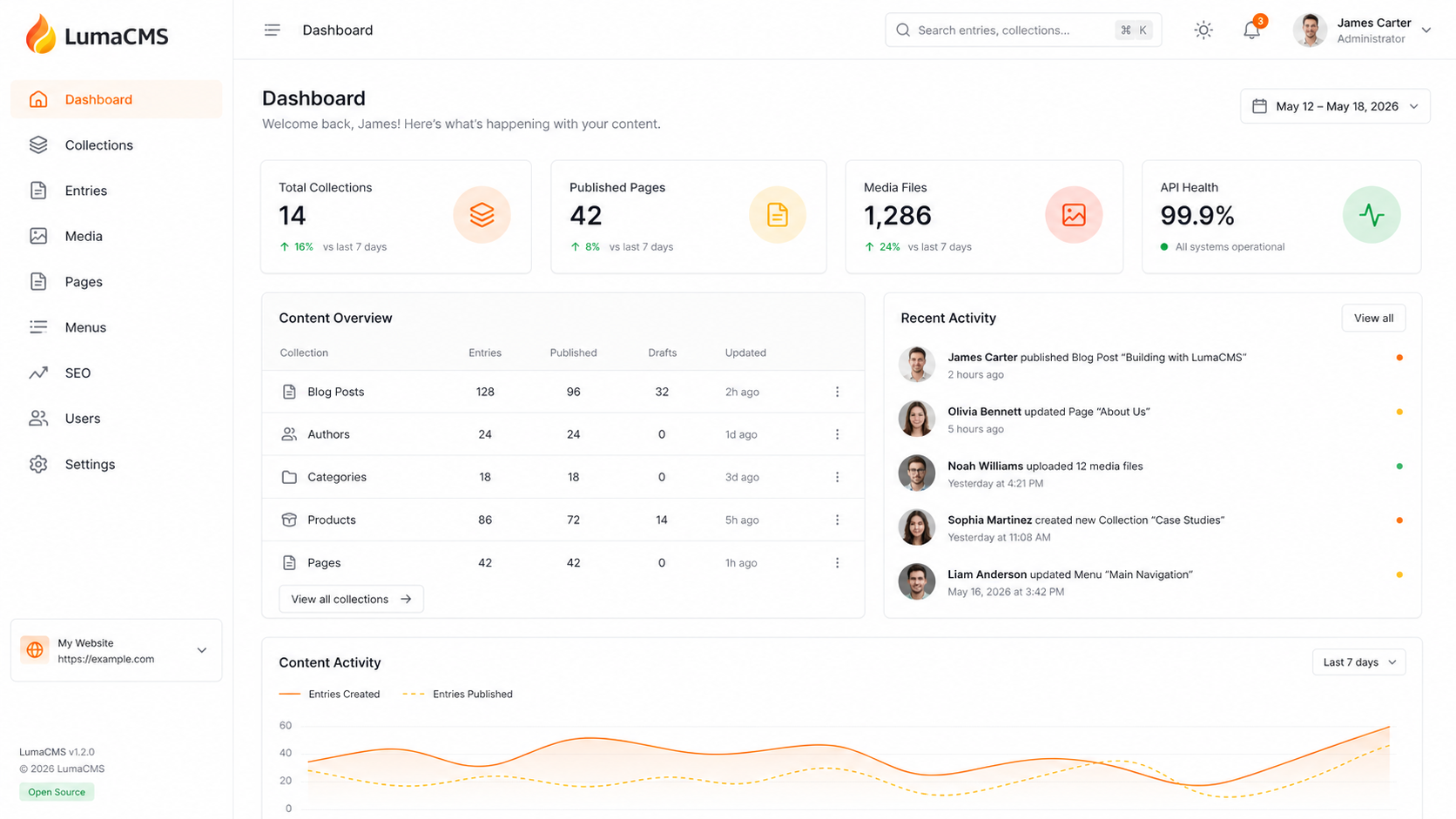This screenshot has width=1456, height=819.
Task: Click Sophia Martinez's avatar in activity
Action: [917, 527]
